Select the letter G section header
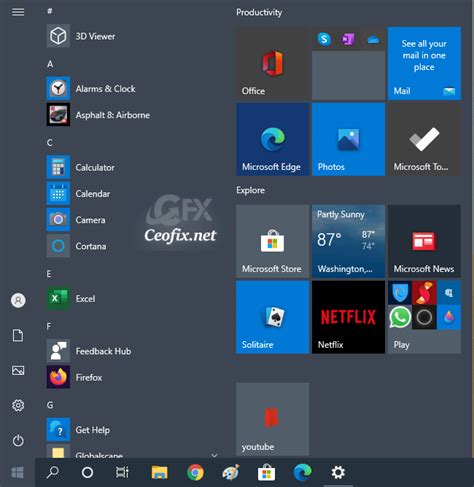 50,405
